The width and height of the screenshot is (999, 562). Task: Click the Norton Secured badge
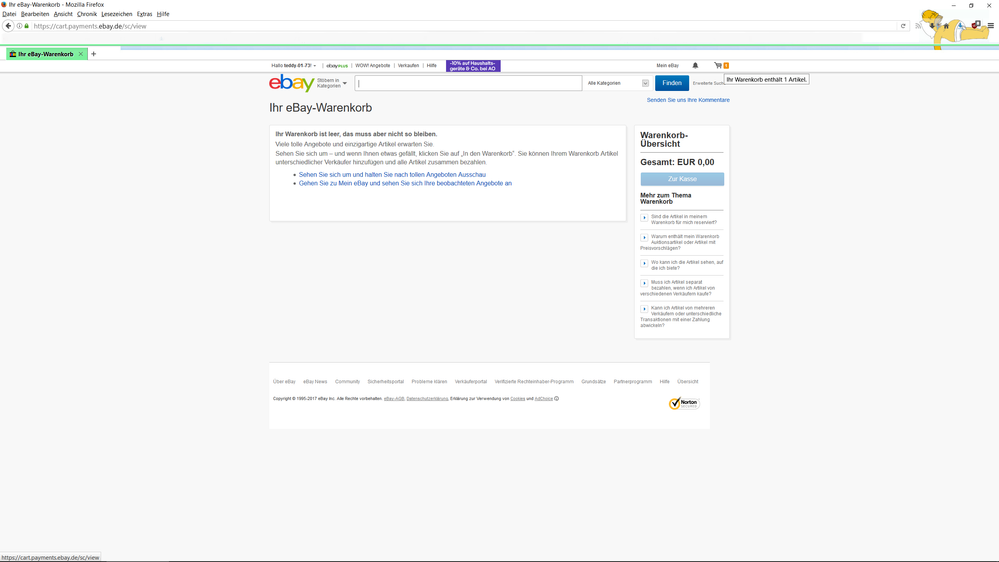[684, 403]
